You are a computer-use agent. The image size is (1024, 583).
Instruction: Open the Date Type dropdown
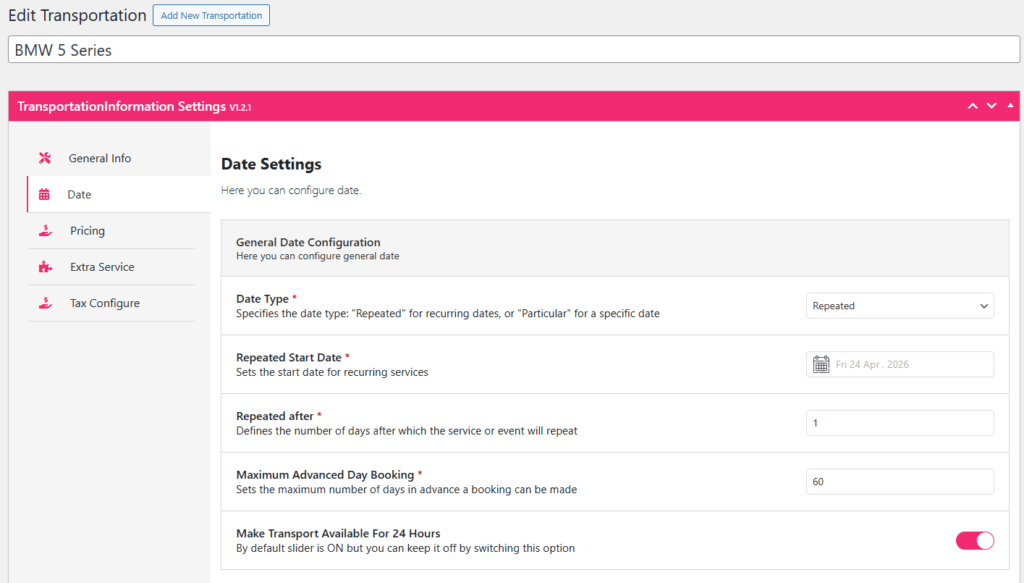[x=900, y=306]
